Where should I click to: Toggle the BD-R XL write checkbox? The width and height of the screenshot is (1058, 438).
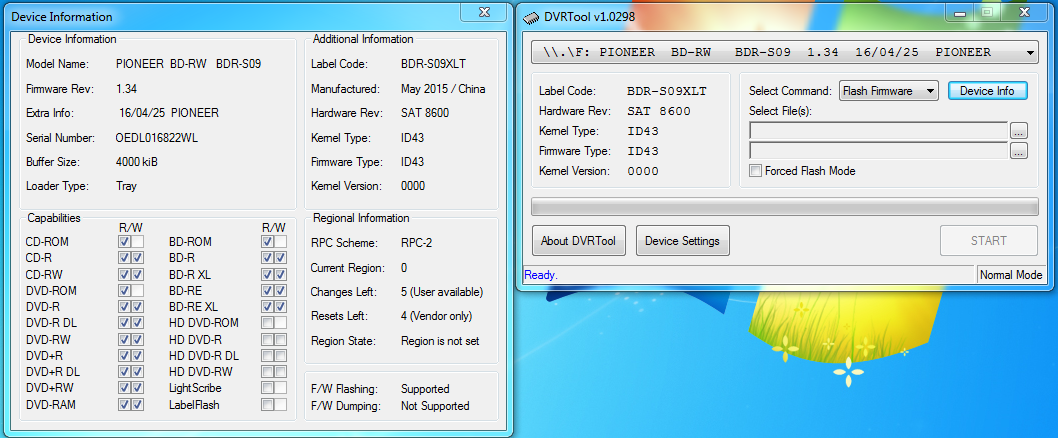point(281,275)
